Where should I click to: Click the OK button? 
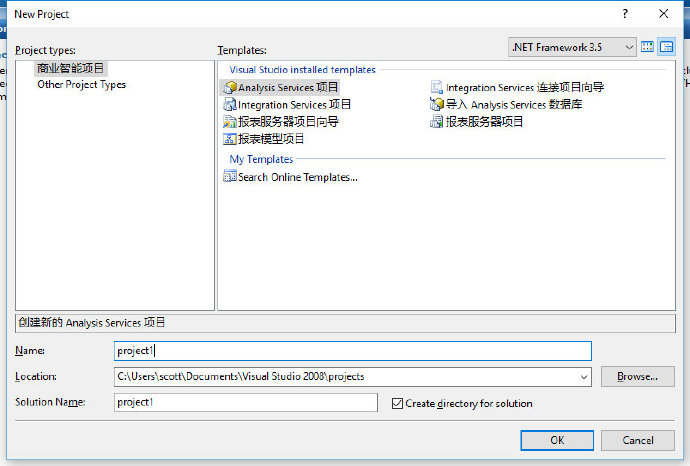tap(557, 440)
